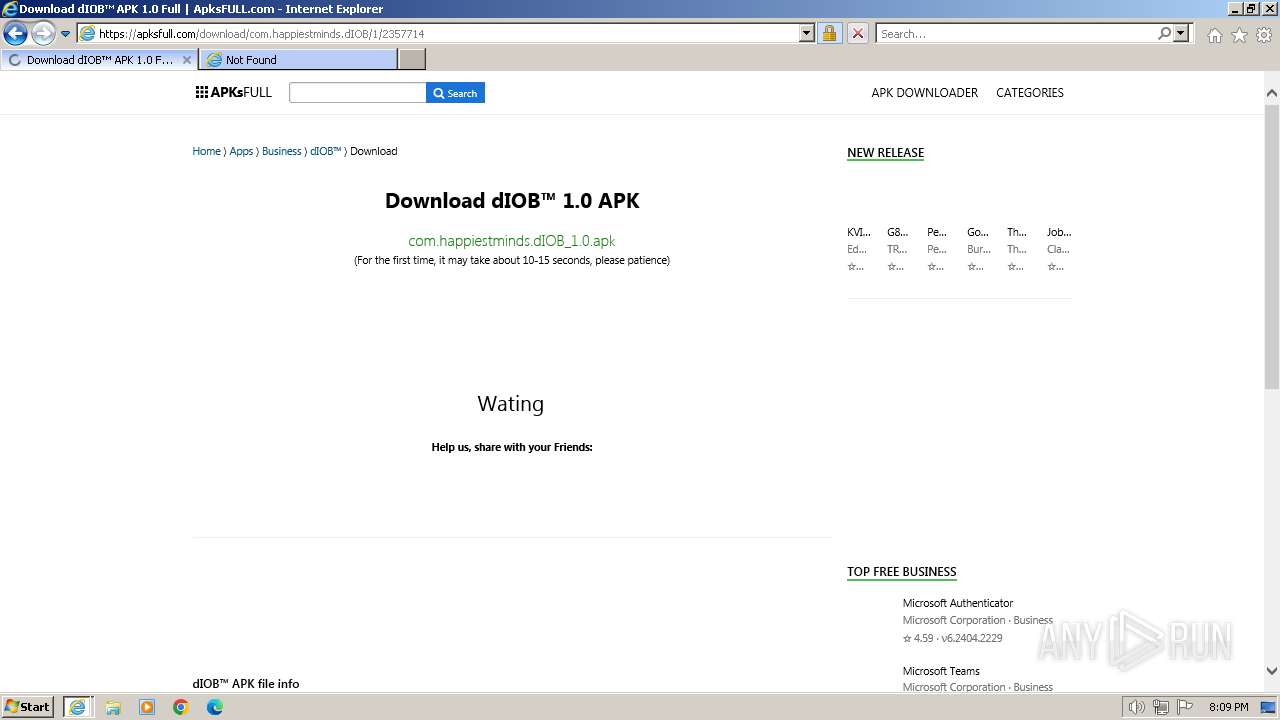Open the Windows Start menu
This screenshot has height=720, width=1280.
pos(28,707)
